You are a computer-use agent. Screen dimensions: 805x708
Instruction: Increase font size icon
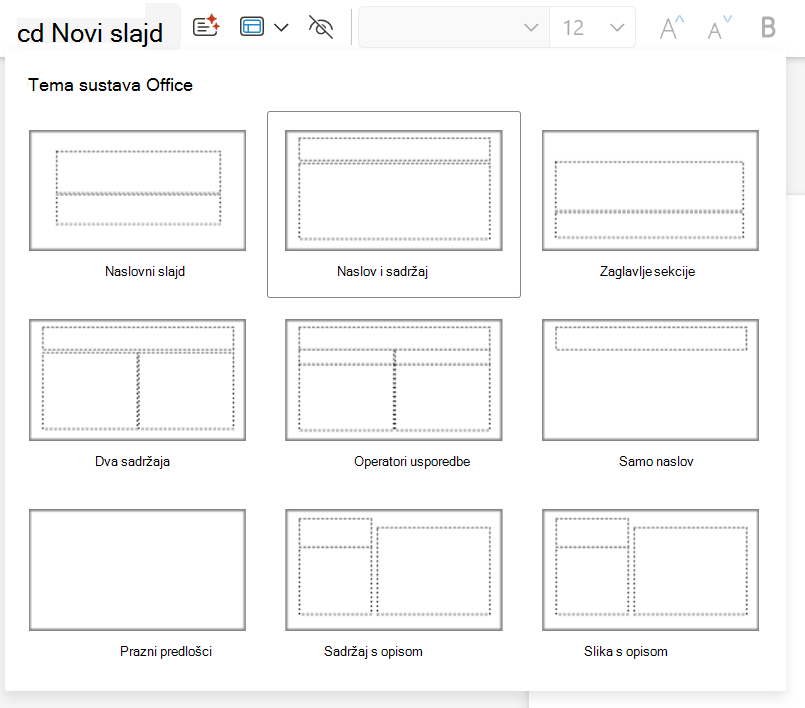(x=672, y=28)
